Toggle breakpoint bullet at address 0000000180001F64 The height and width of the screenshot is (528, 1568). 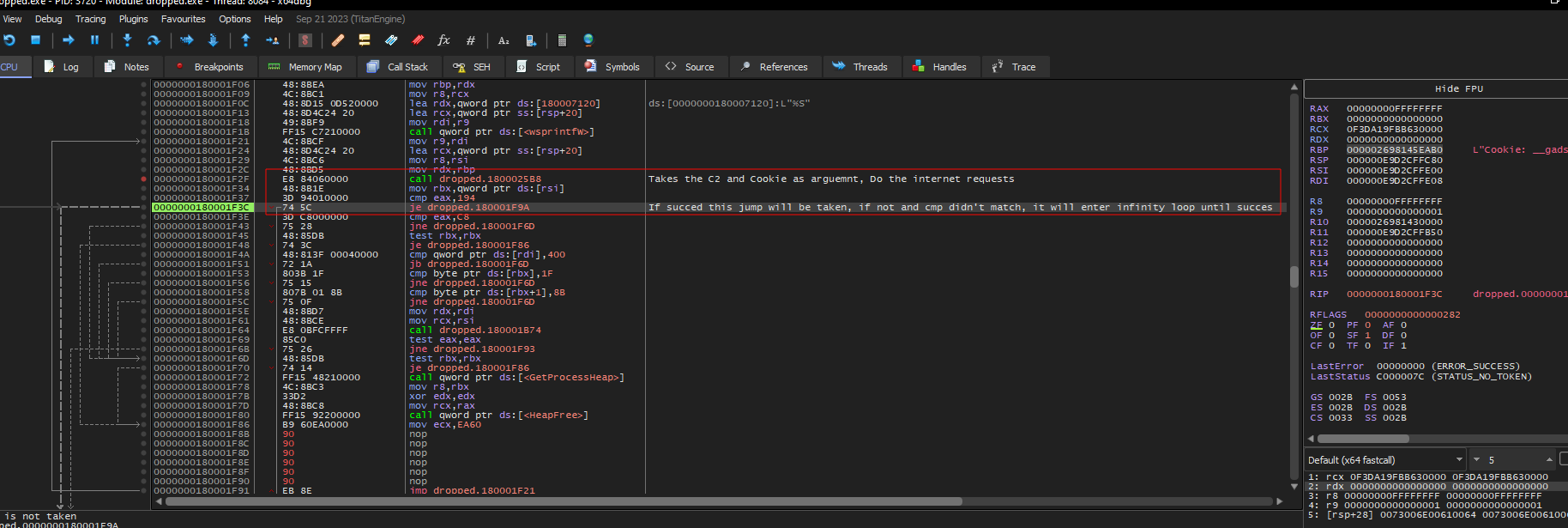[143, 330]
